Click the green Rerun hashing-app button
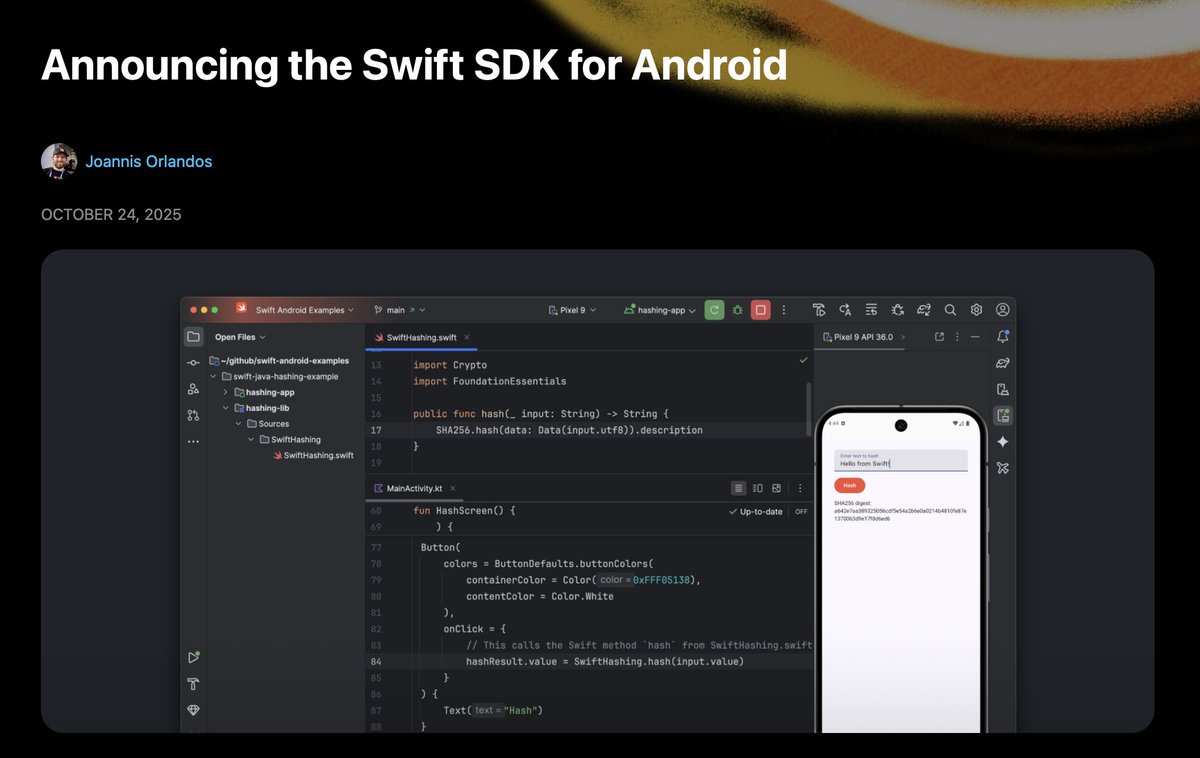Image resolution: width=1200 pixels, height=758 pixels. coord(714,310)
